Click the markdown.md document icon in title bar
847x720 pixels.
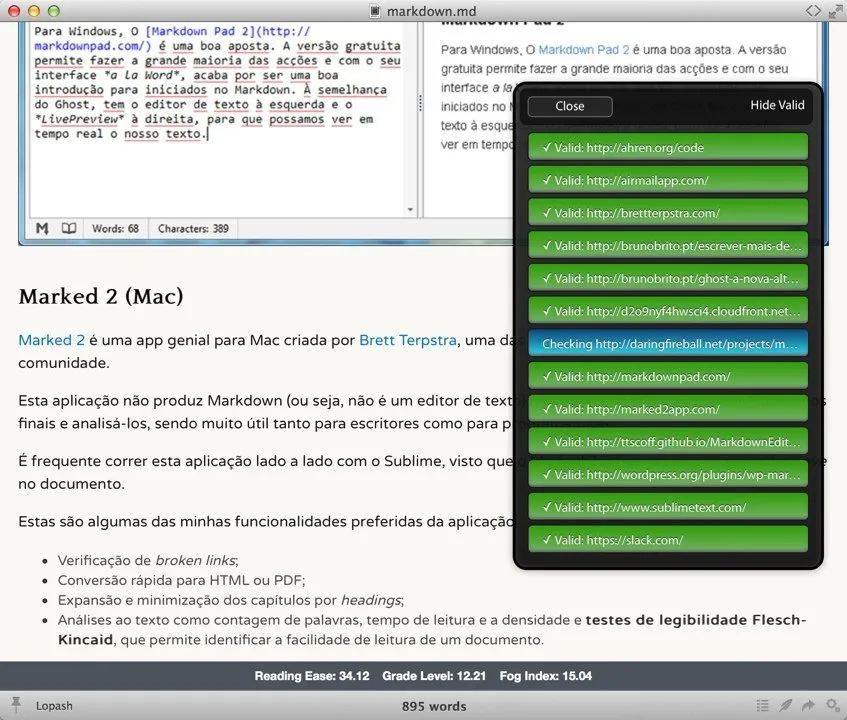point(374,11)
